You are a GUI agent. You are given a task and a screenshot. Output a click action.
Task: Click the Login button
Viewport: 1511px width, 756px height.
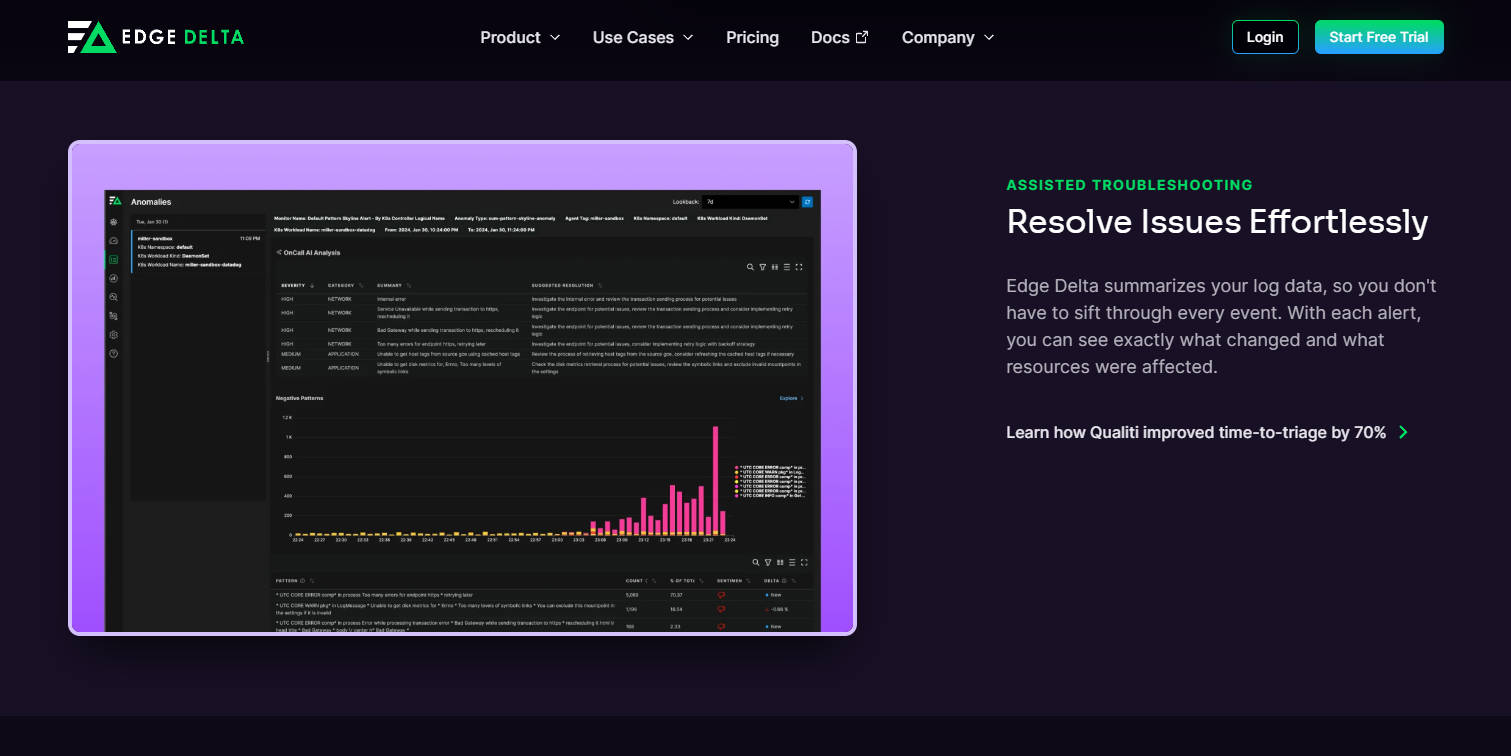(1264, 37)
